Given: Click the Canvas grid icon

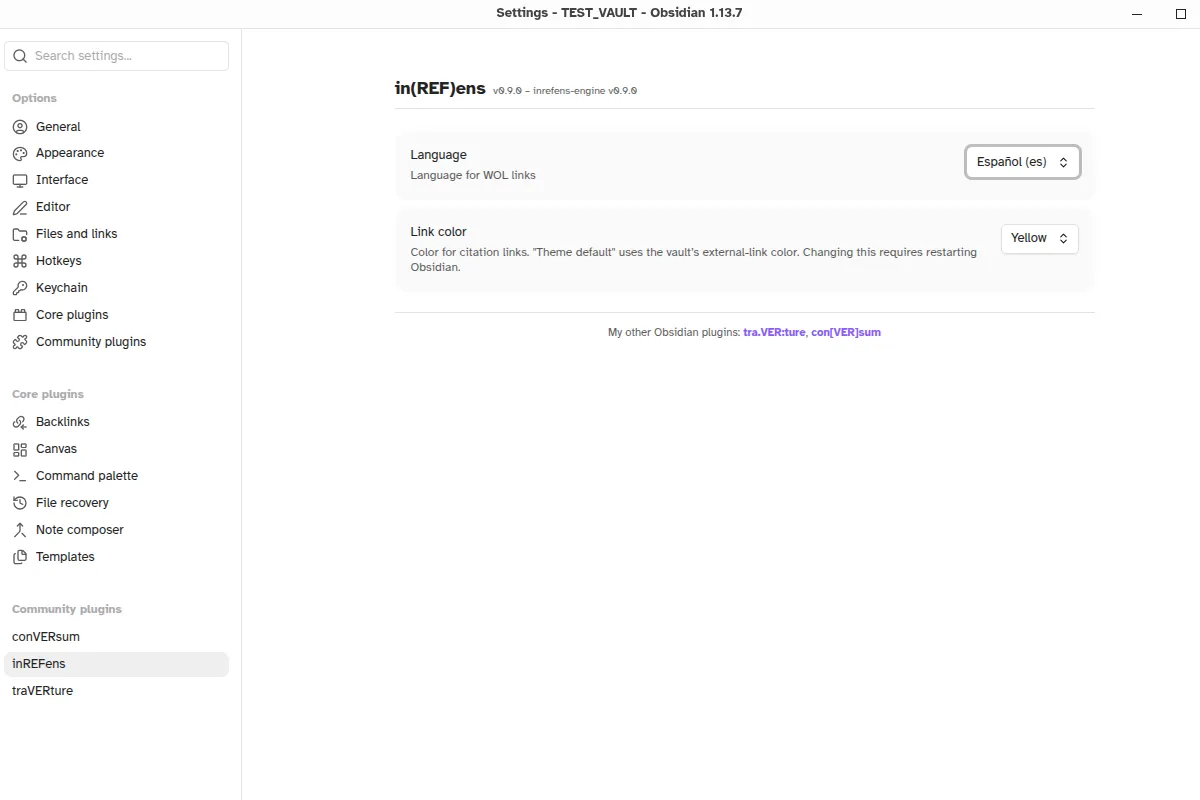Looking at the screenshot, I should [20, 450].
